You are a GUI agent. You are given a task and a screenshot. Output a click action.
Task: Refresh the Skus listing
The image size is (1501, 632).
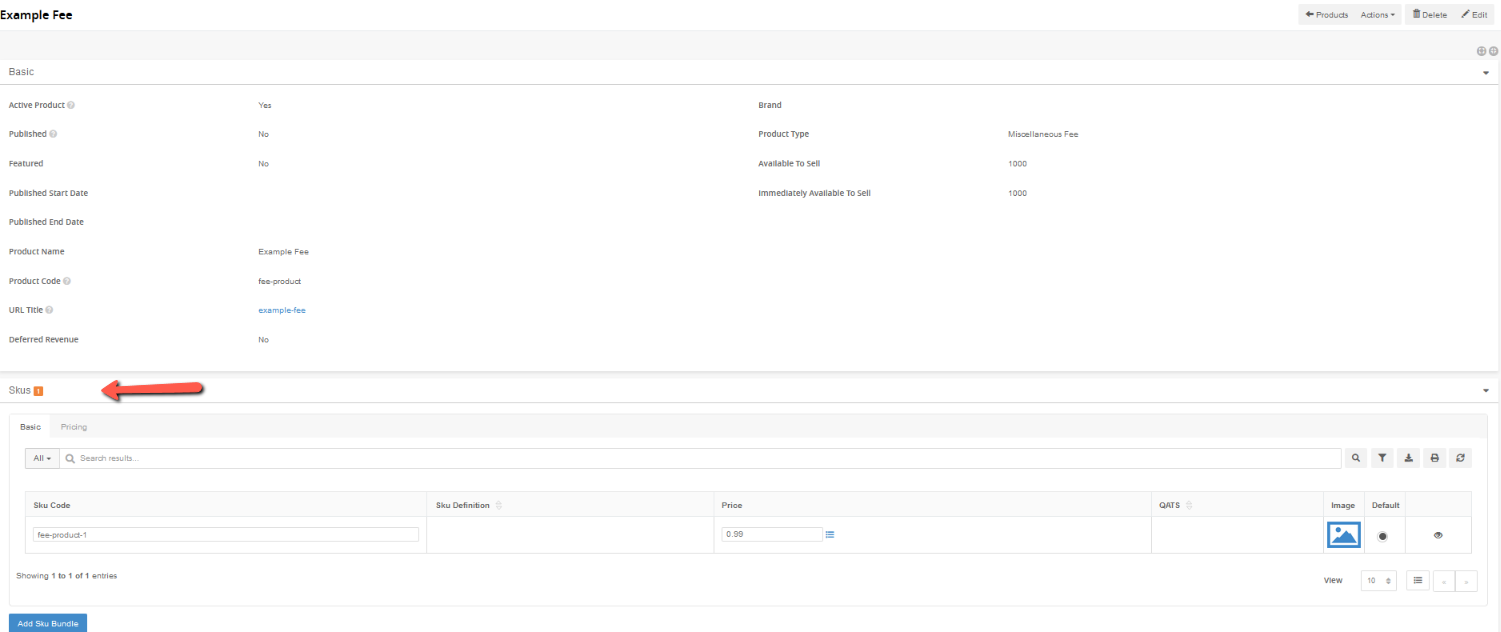pyautogui.click(x=1460, y=458)
